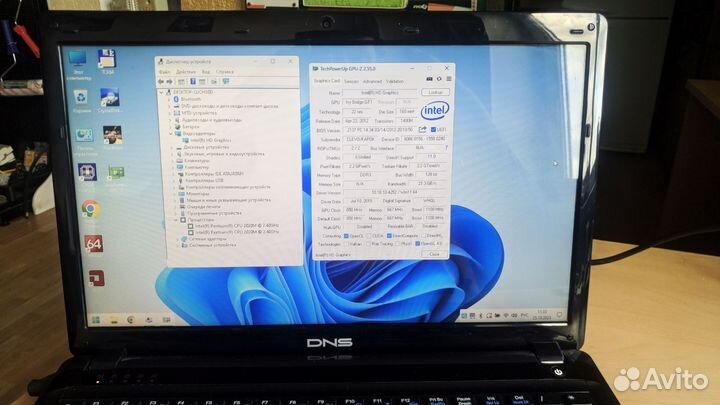Open the Google Chrome desktop icon
The height and width of the screenshot is (405, 720).
pos(89,208)
